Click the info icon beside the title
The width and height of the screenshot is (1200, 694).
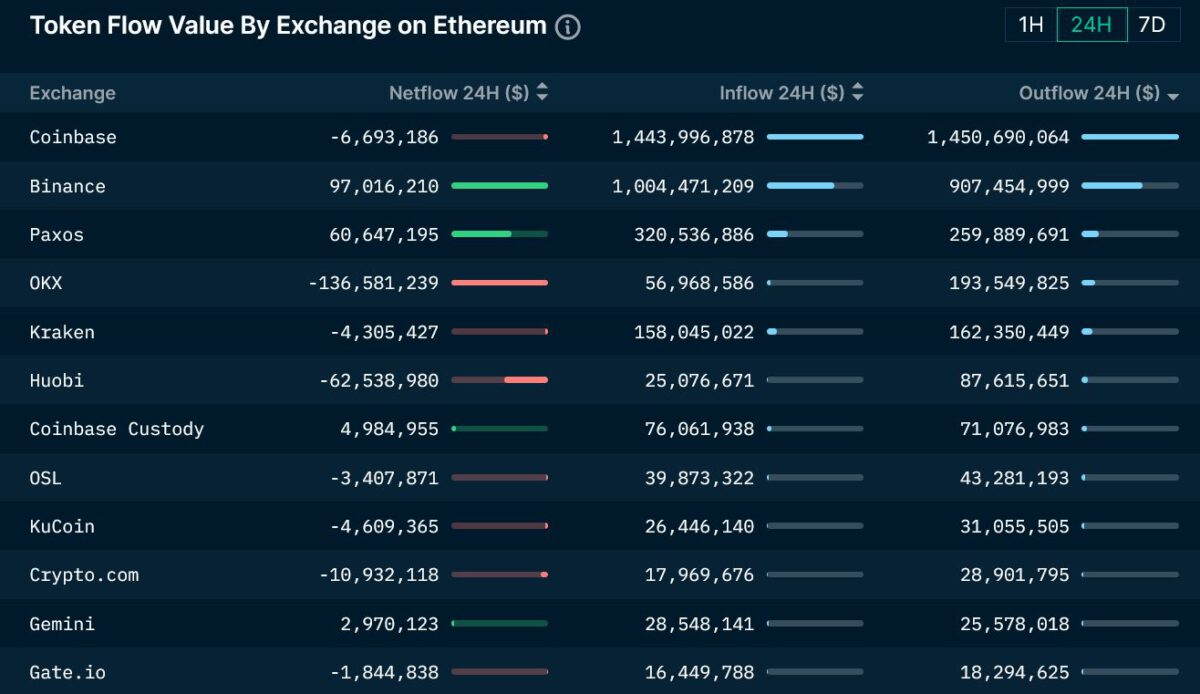[568, 27]
